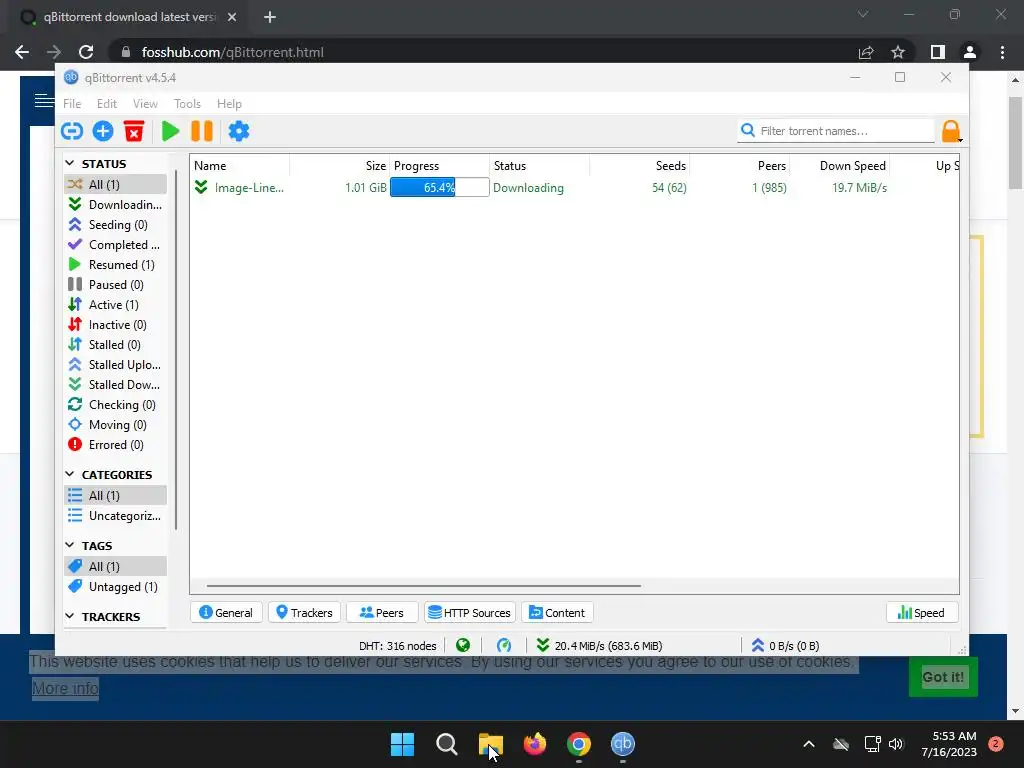Click the orange lock UI icon
Viewport: 1024px width, 768px height.
951,131
